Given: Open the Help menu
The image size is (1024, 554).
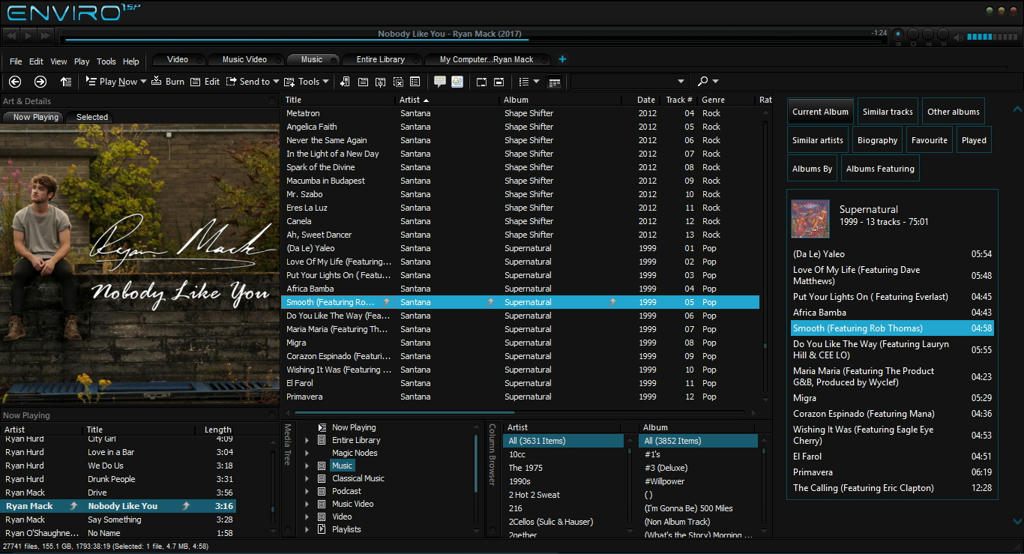Looking at the screenshot, I should click(x=131, y=61).
